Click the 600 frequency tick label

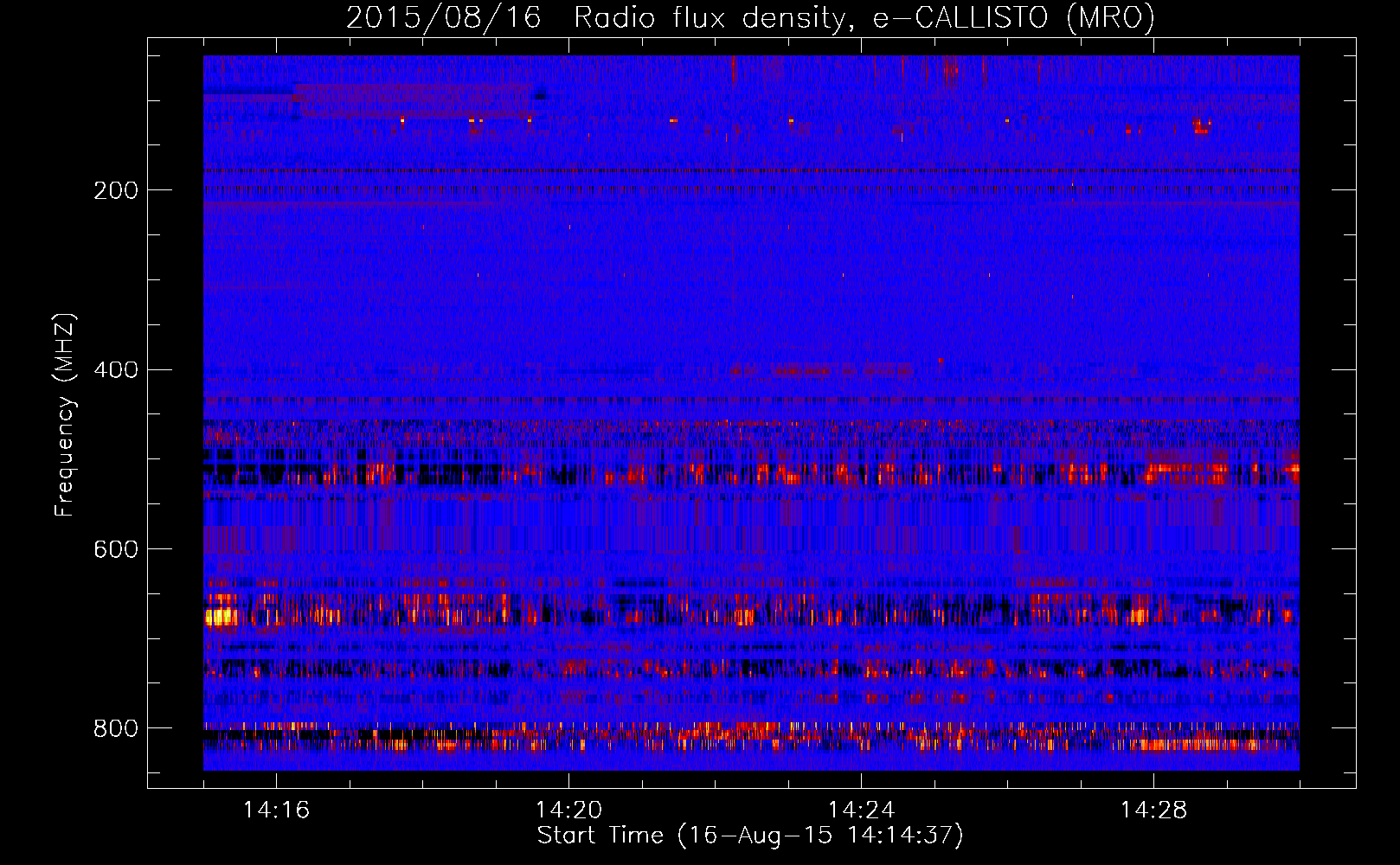(x=116, y=549)
